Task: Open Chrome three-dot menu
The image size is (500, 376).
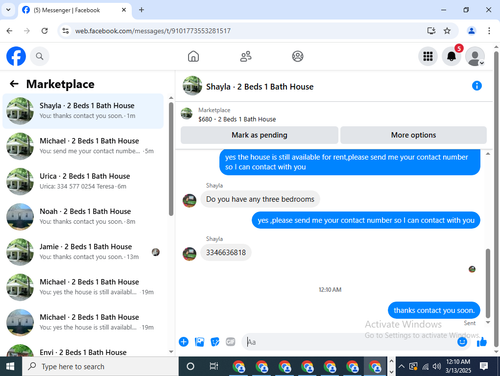Action: [489, 31]
